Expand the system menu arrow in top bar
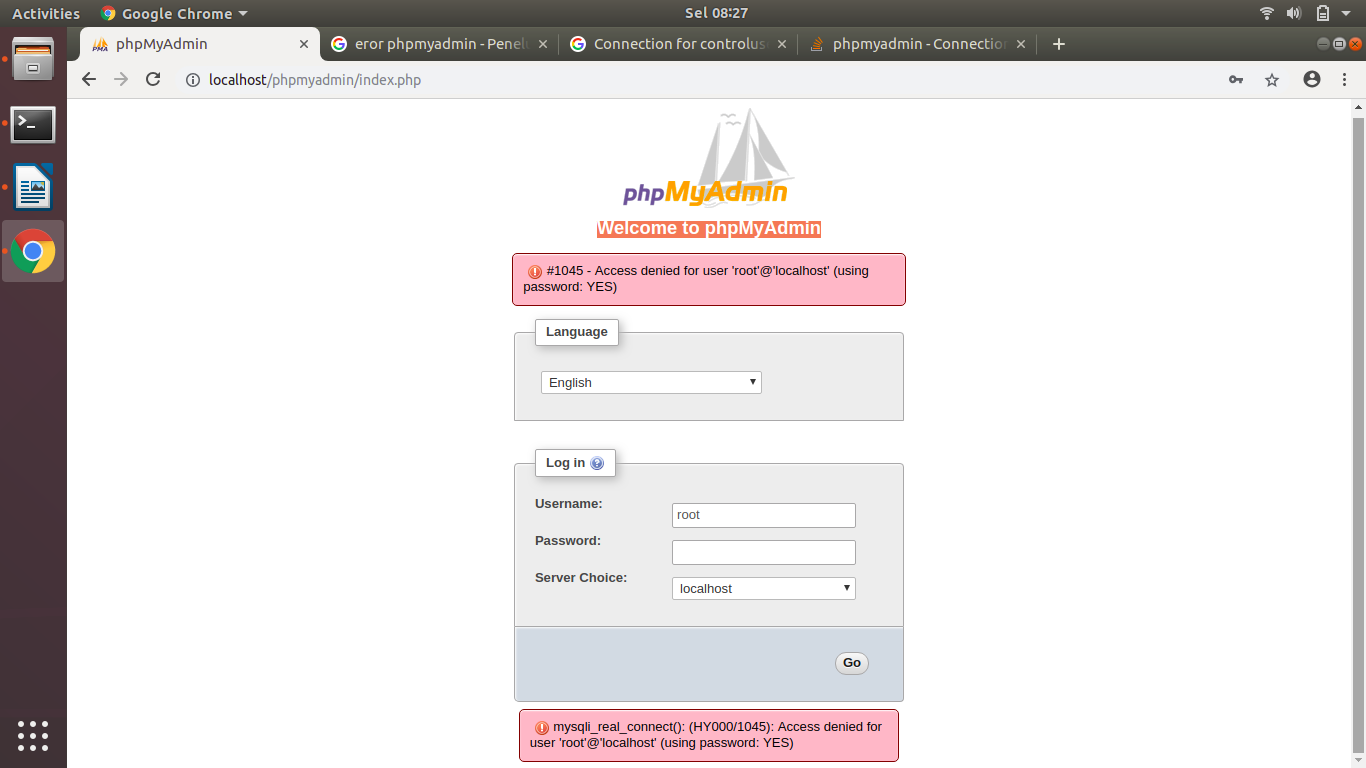Viewport: 1366px width, 768px height. point(1348,13)
